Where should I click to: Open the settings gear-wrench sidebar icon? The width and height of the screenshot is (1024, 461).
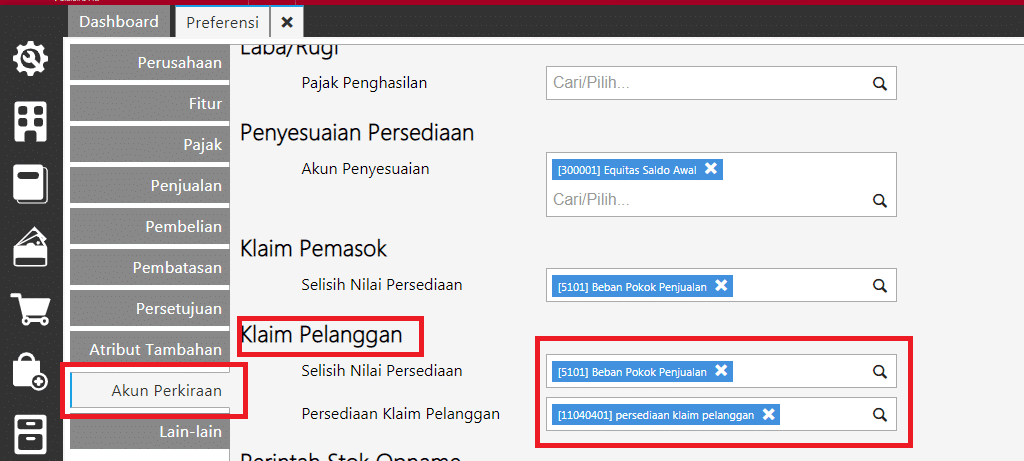click(30, 59)
